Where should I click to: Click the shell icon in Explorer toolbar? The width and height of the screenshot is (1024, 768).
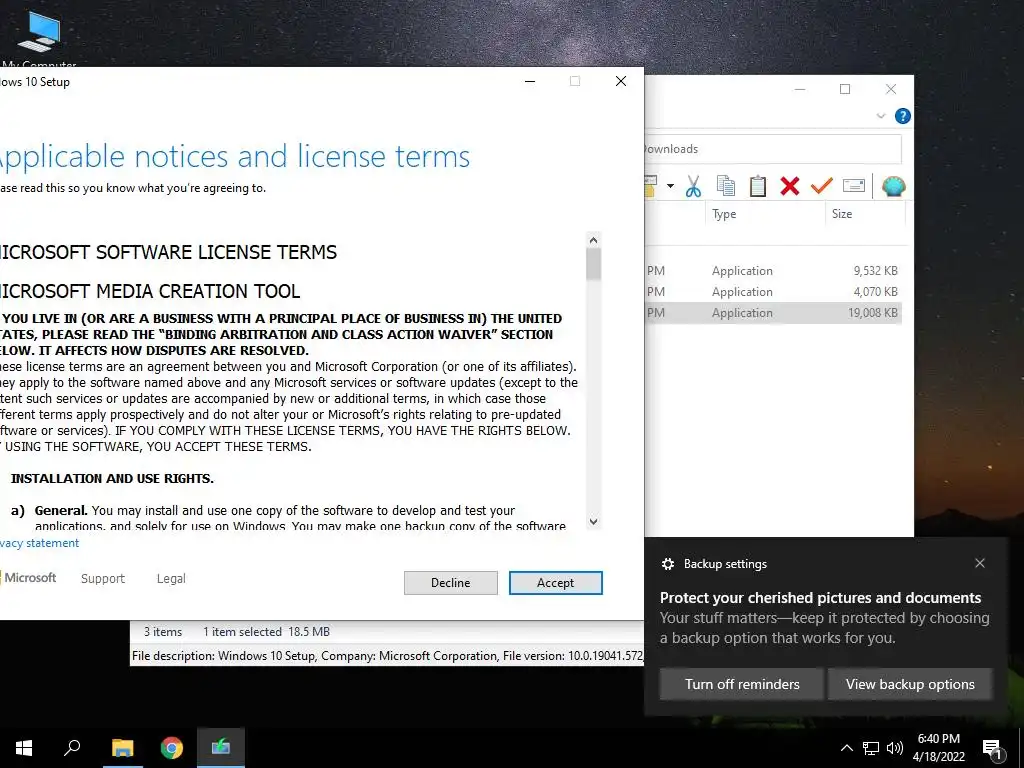click(893, 186)
